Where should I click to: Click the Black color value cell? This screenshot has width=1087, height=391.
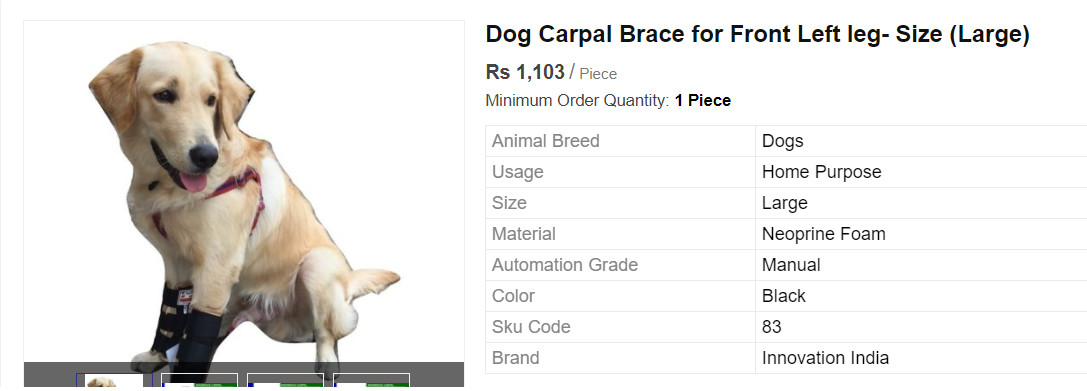pos(921,296)
